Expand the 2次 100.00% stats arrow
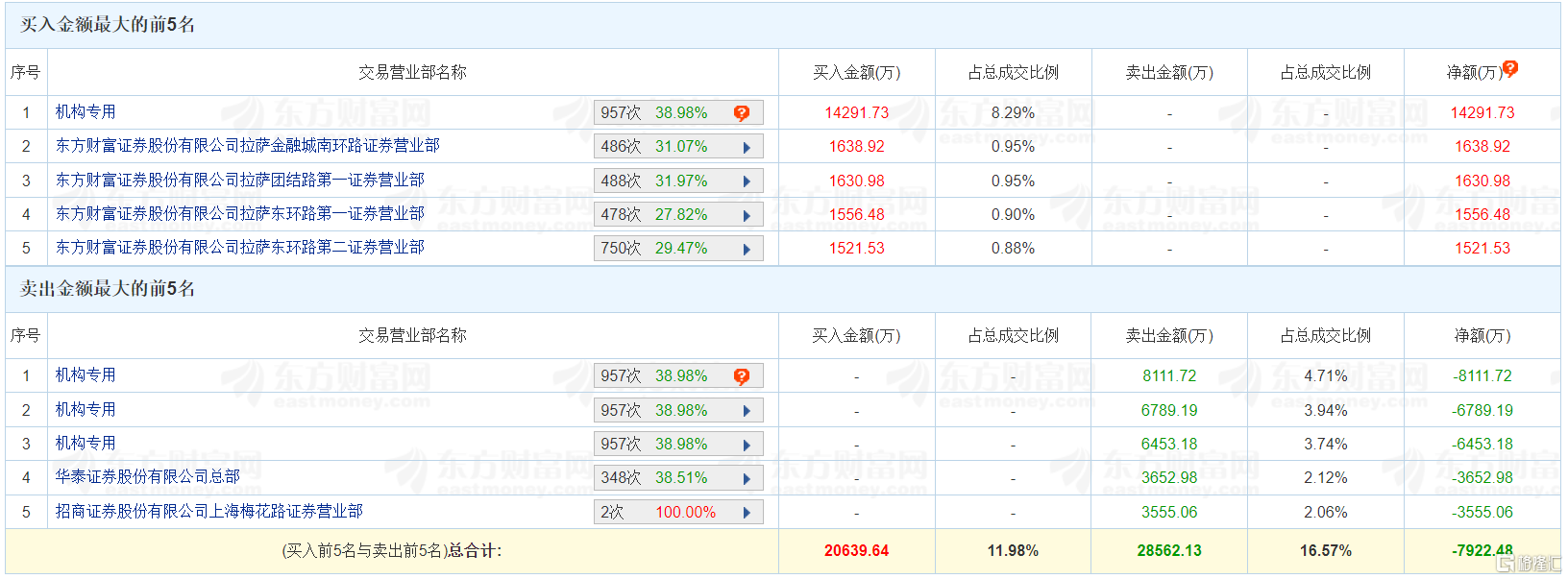The height and width of the screenshot is (579, 1568). [x=747, y=513]
